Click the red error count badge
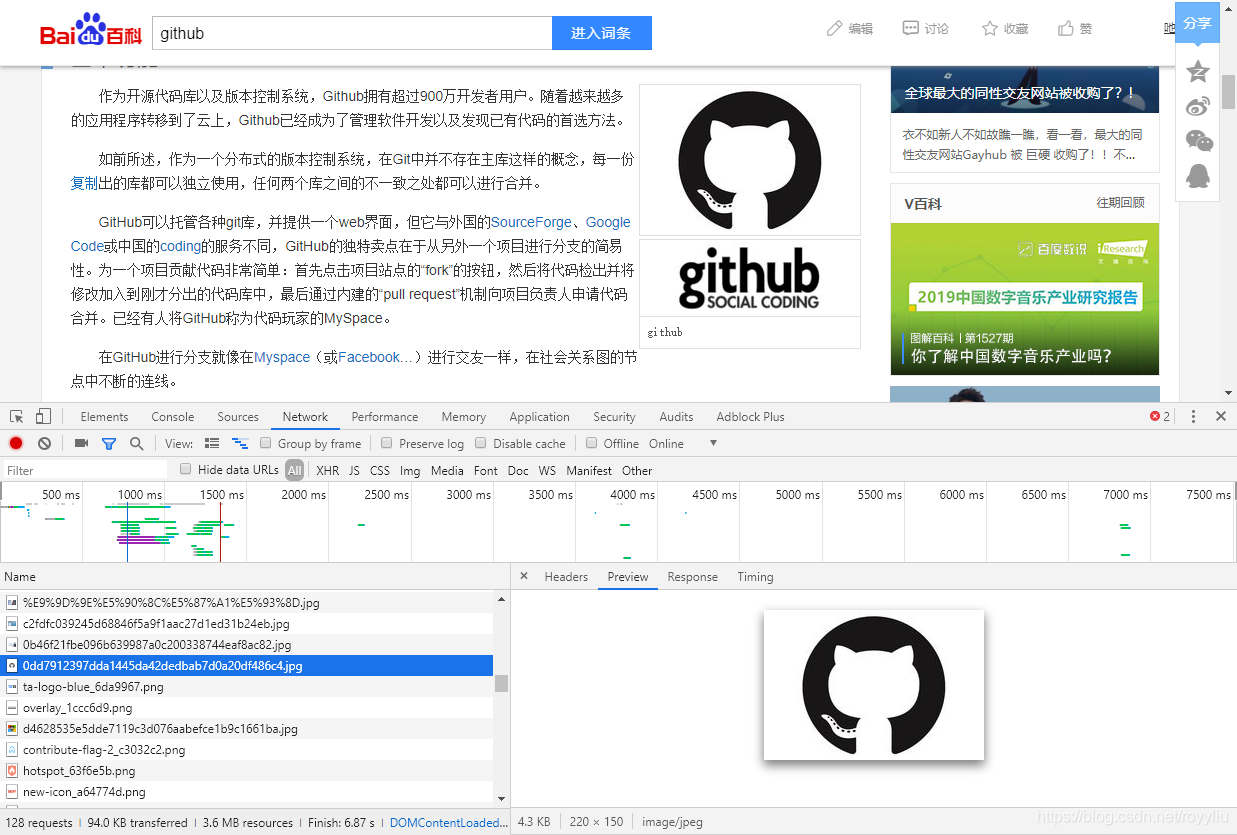1237x835 pixels. pos(1160,417)
